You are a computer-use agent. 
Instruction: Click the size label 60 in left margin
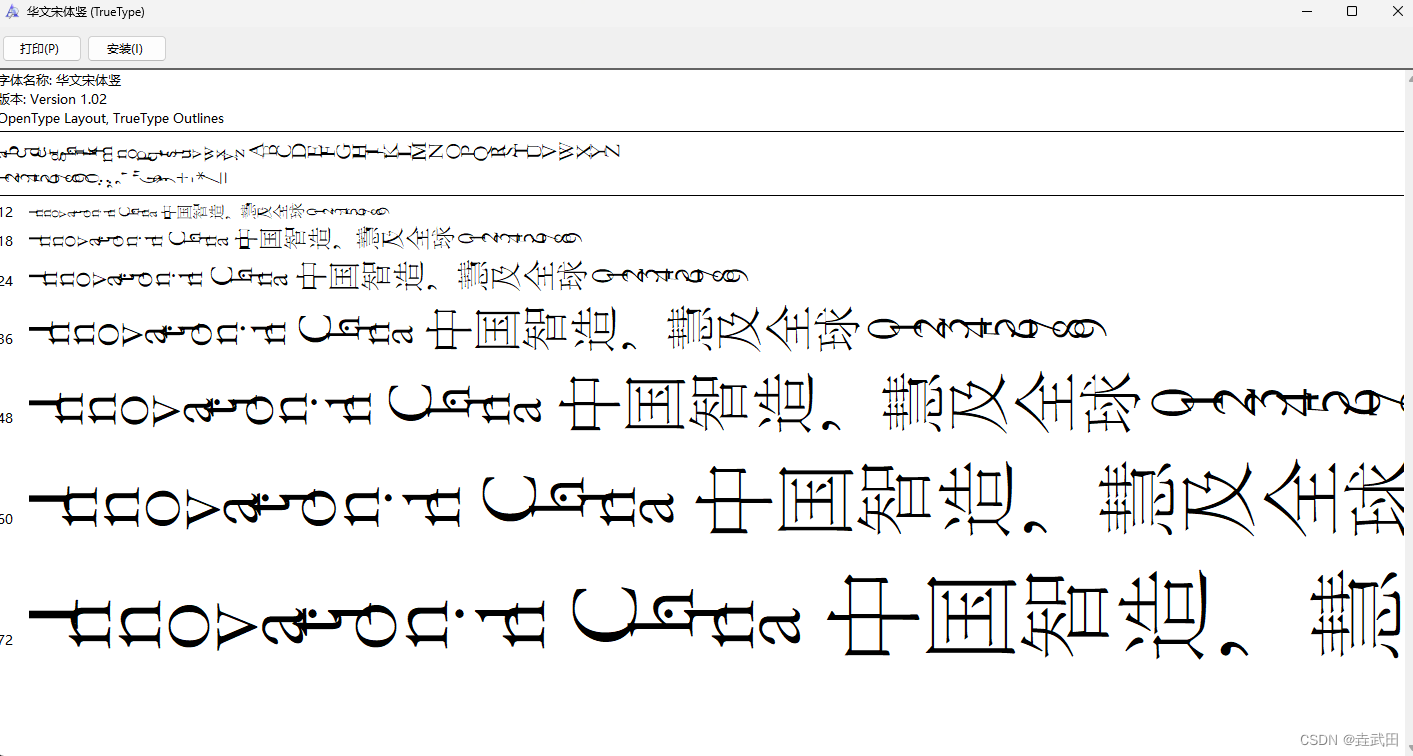point(4,518)
